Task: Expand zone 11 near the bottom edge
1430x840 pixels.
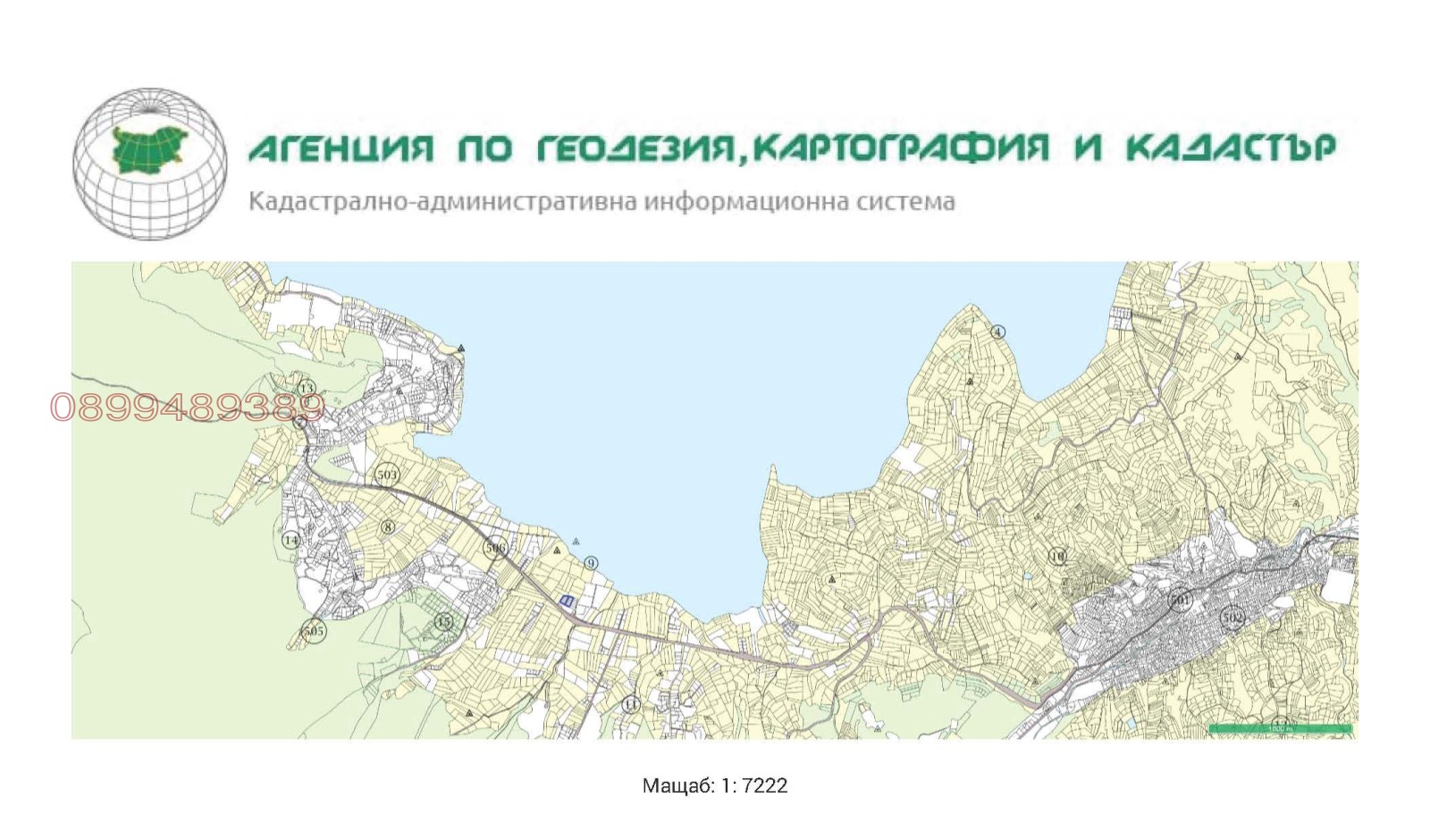Action: click(630, 705)
